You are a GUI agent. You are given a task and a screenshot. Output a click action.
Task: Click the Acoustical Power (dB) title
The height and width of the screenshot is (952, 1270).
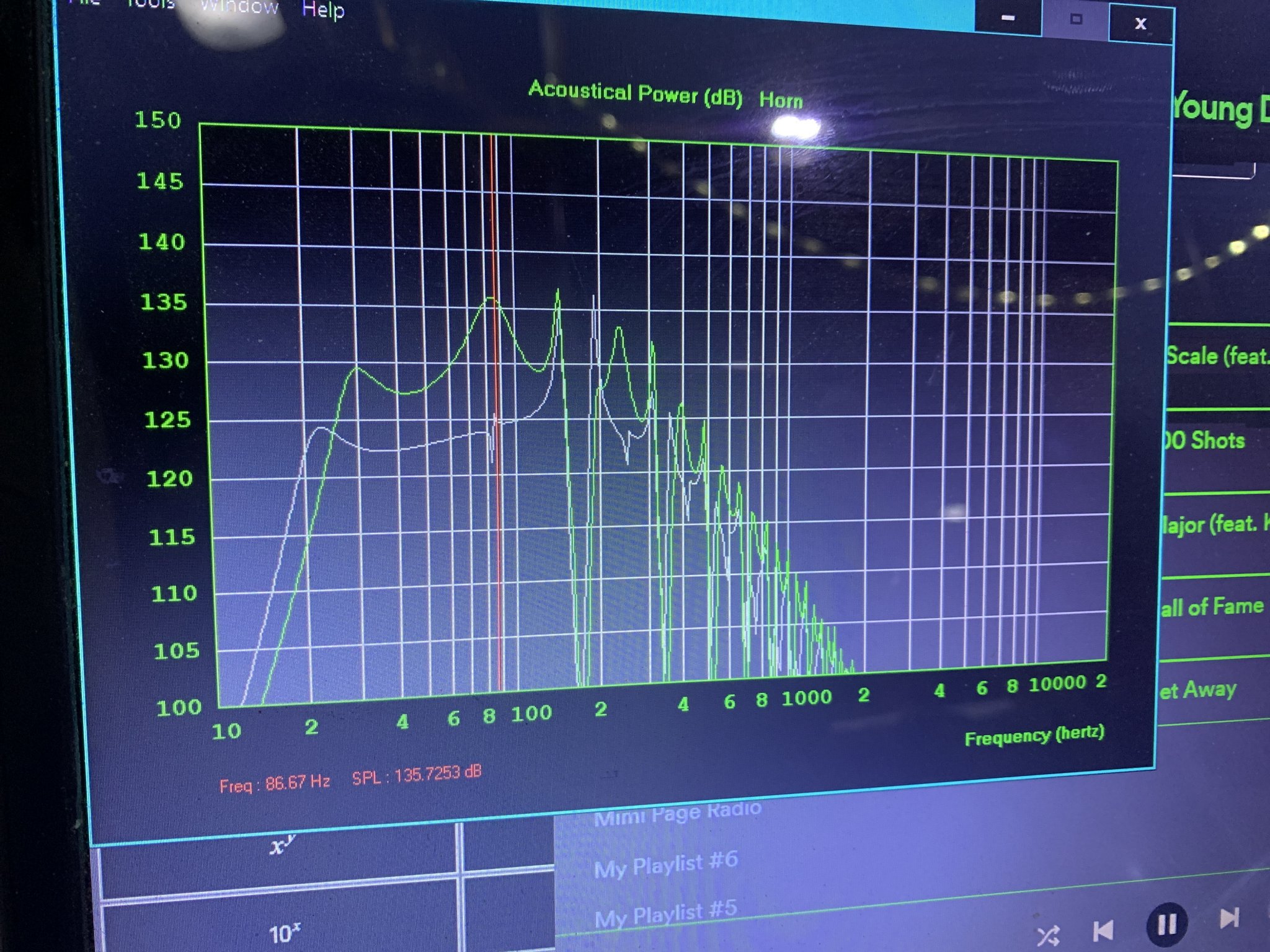coord(635,94)
